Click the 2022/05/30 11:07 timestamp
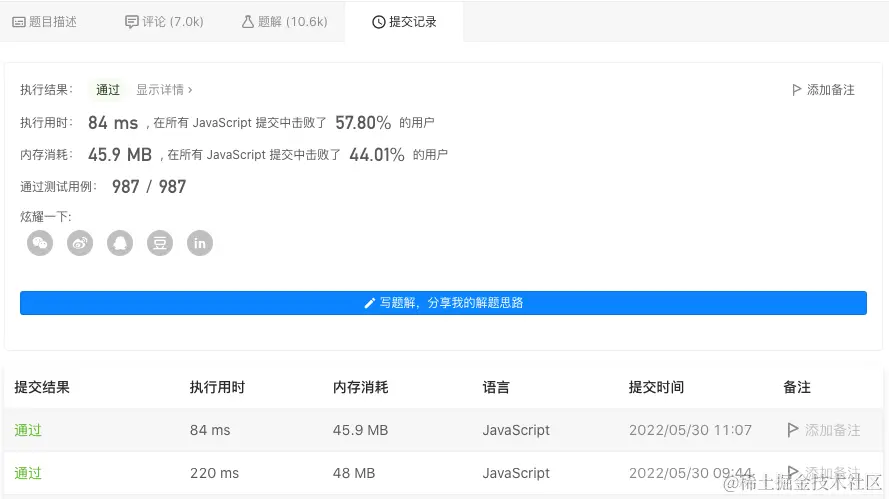Viewport: 889px width, 499px height. tap(690, 430)
